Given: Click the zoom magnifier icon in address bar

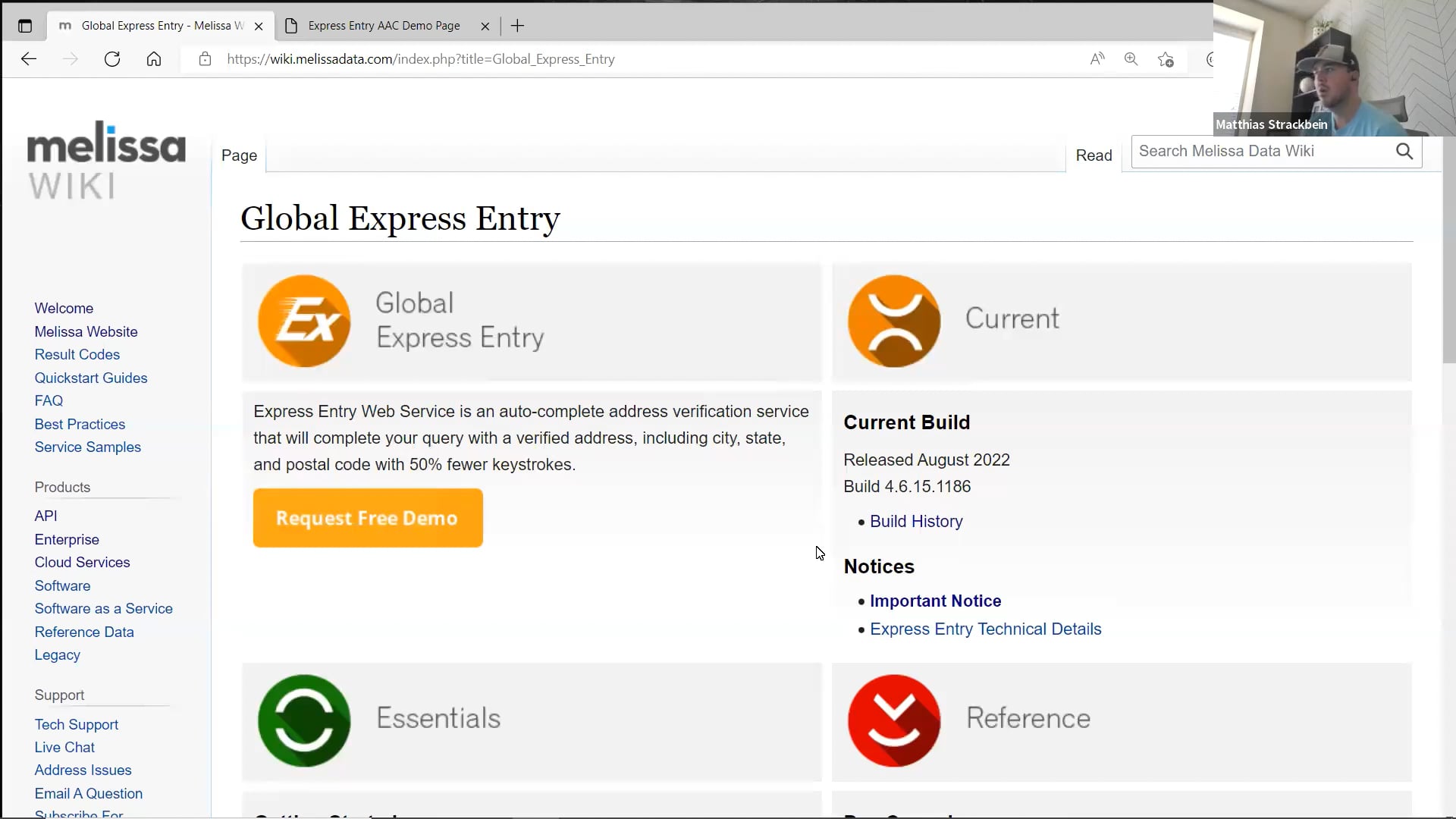Looking at the screenshot, I should tap(1131, 59).
